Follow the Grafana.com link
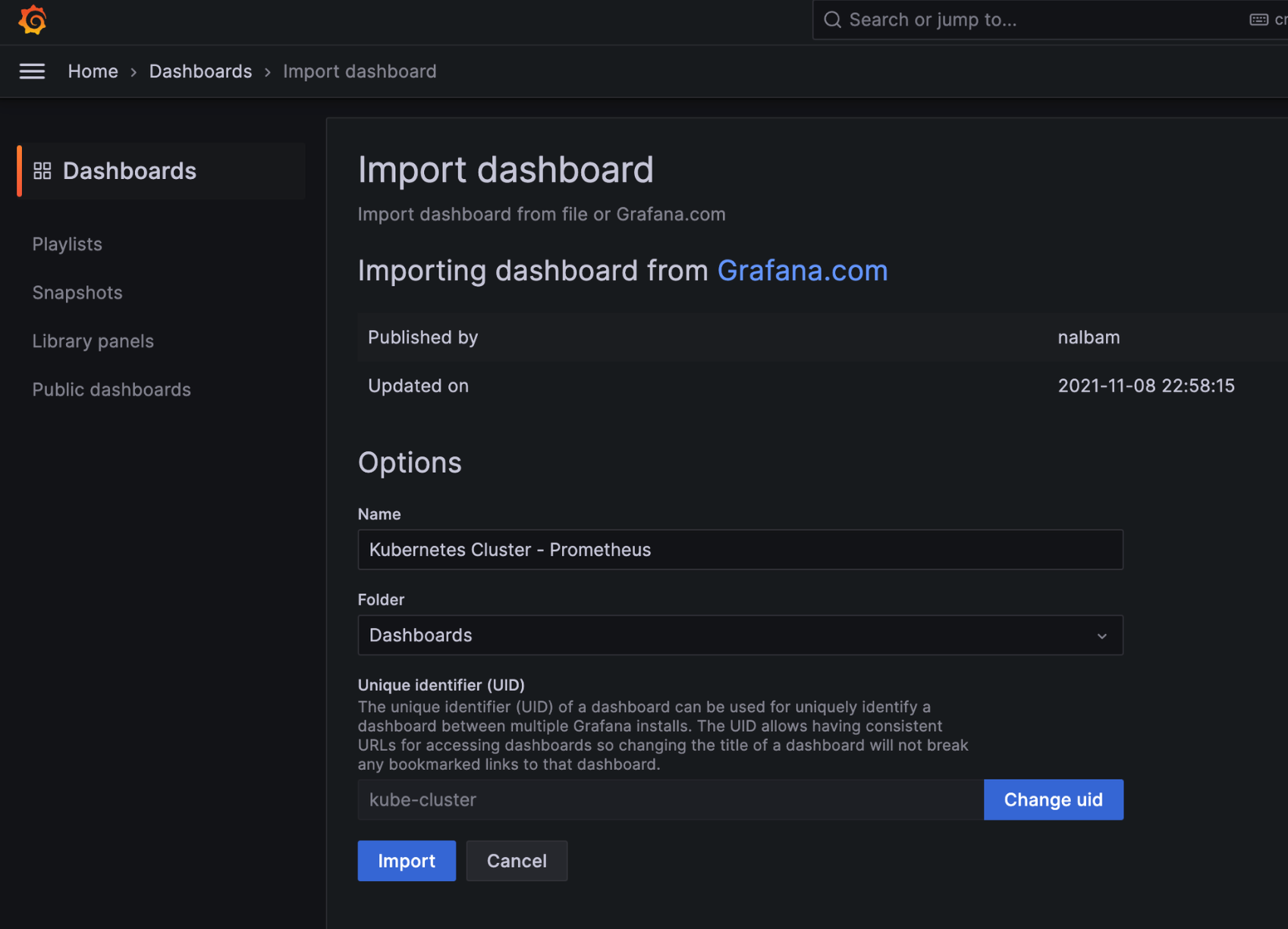 (x=803, y=271)
